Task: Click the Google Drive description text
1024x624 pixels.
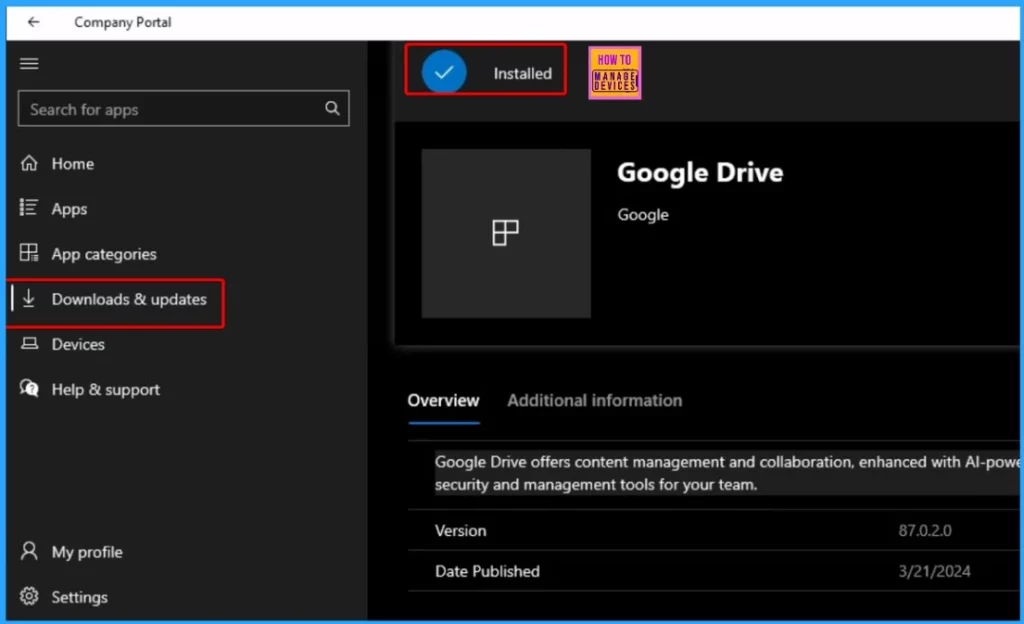Action: (x=727, y=473)
